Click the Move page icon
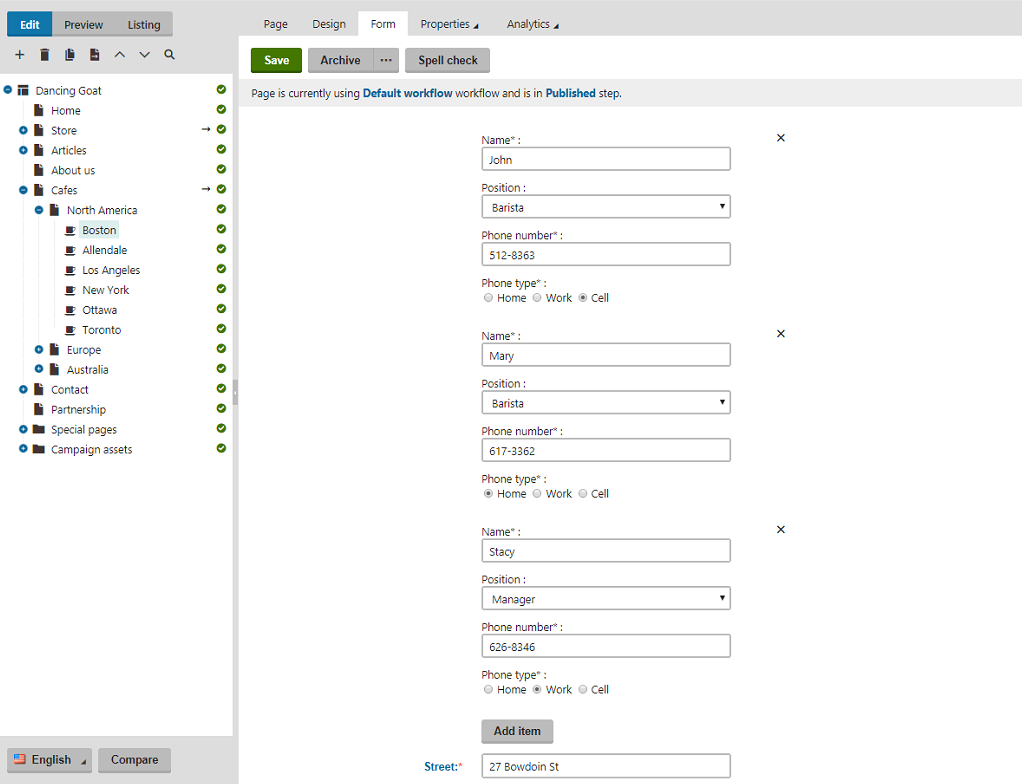The height and width of the screenshot is (784, 1022). (95, 55)
